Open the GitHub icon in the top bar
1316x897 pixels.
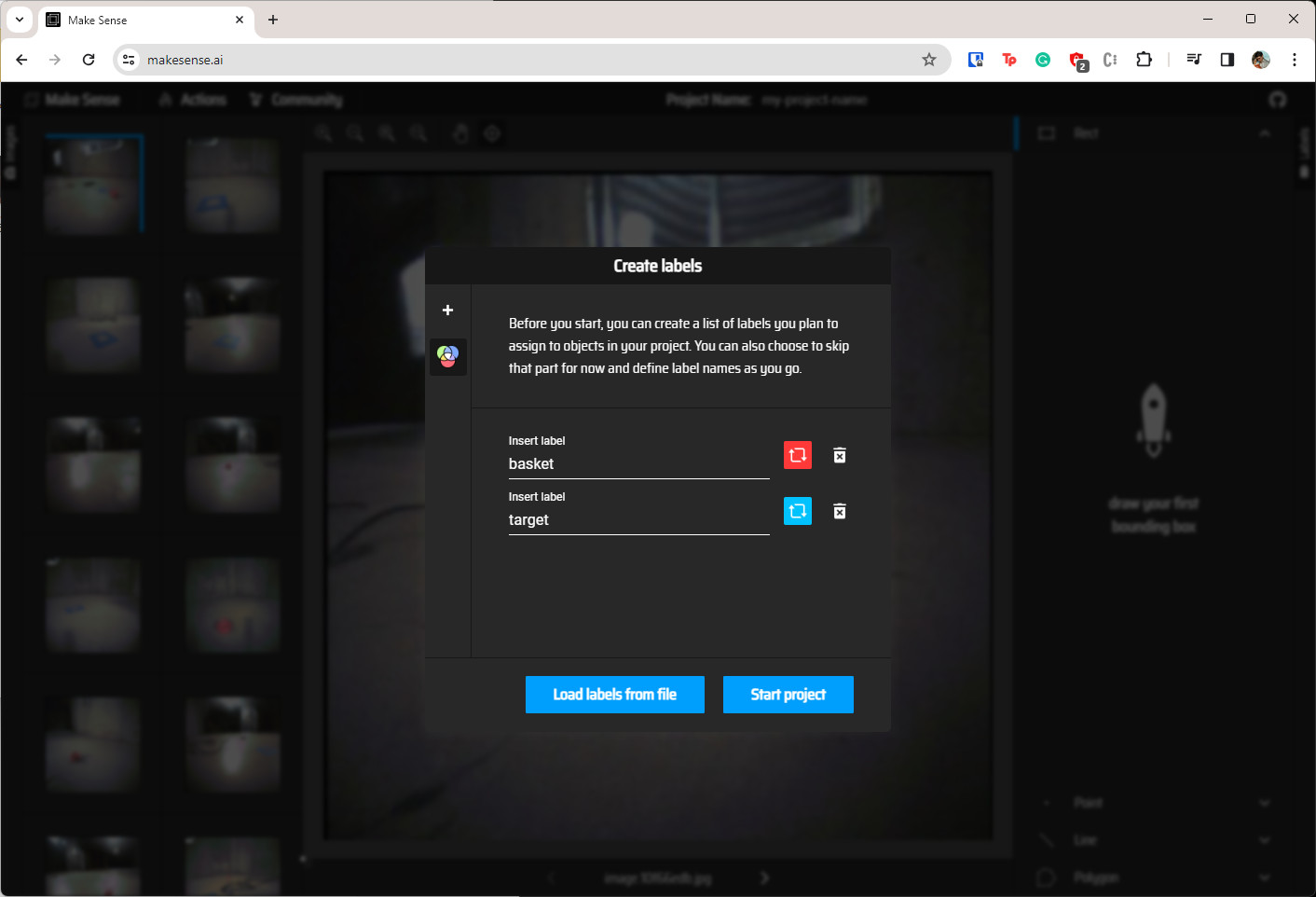point(1277,99)
